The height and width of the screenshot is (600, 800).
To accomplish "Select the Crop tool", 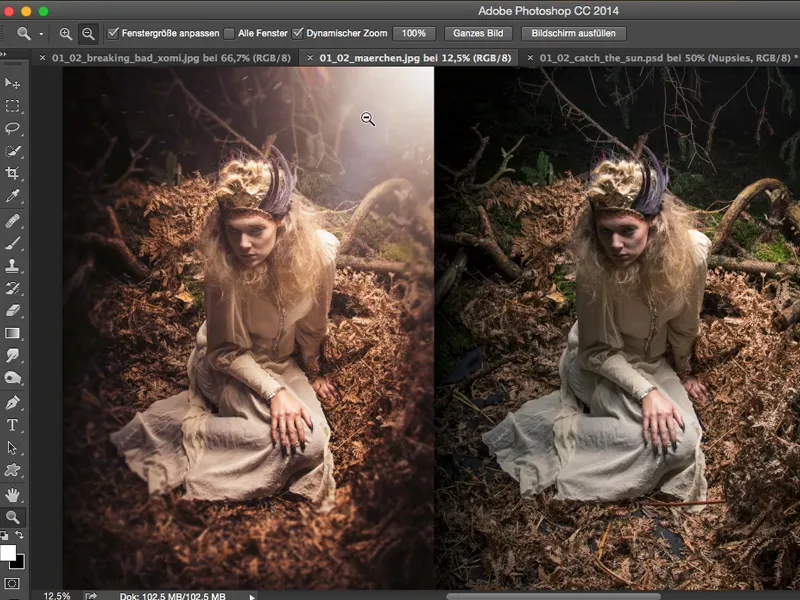I will tap(12, 173).
